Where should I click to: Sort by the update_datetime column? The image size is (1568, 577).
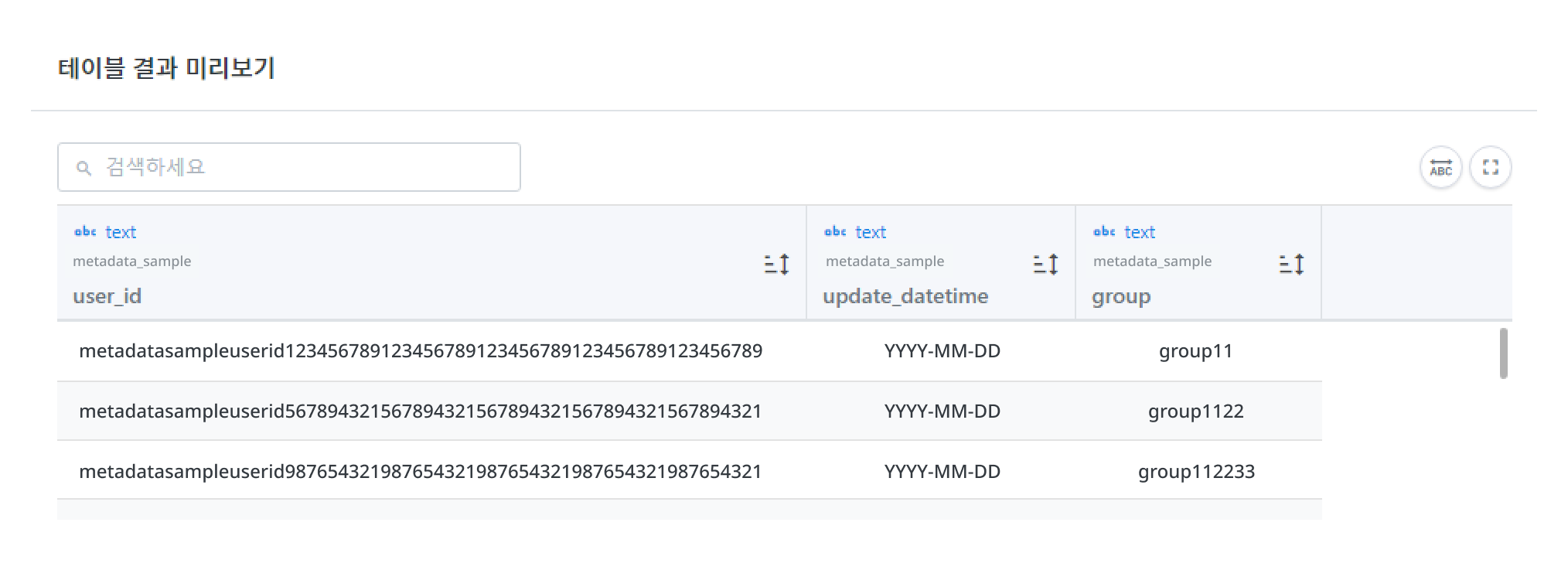coord(1045,265)
